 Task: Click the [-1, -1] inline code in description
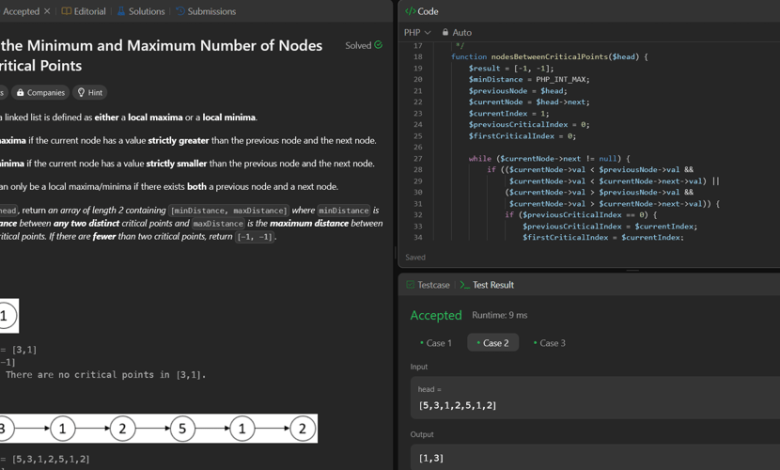[x=255, y=237]
